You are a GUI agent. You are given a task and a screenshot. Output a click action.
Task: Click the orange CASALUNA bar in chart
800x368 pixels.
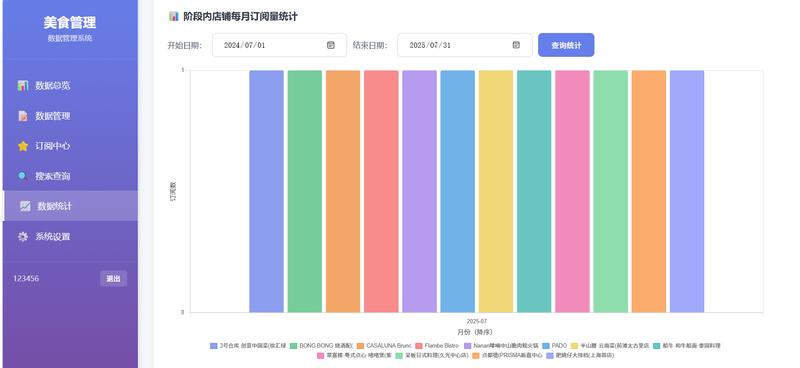coord(343,191)
